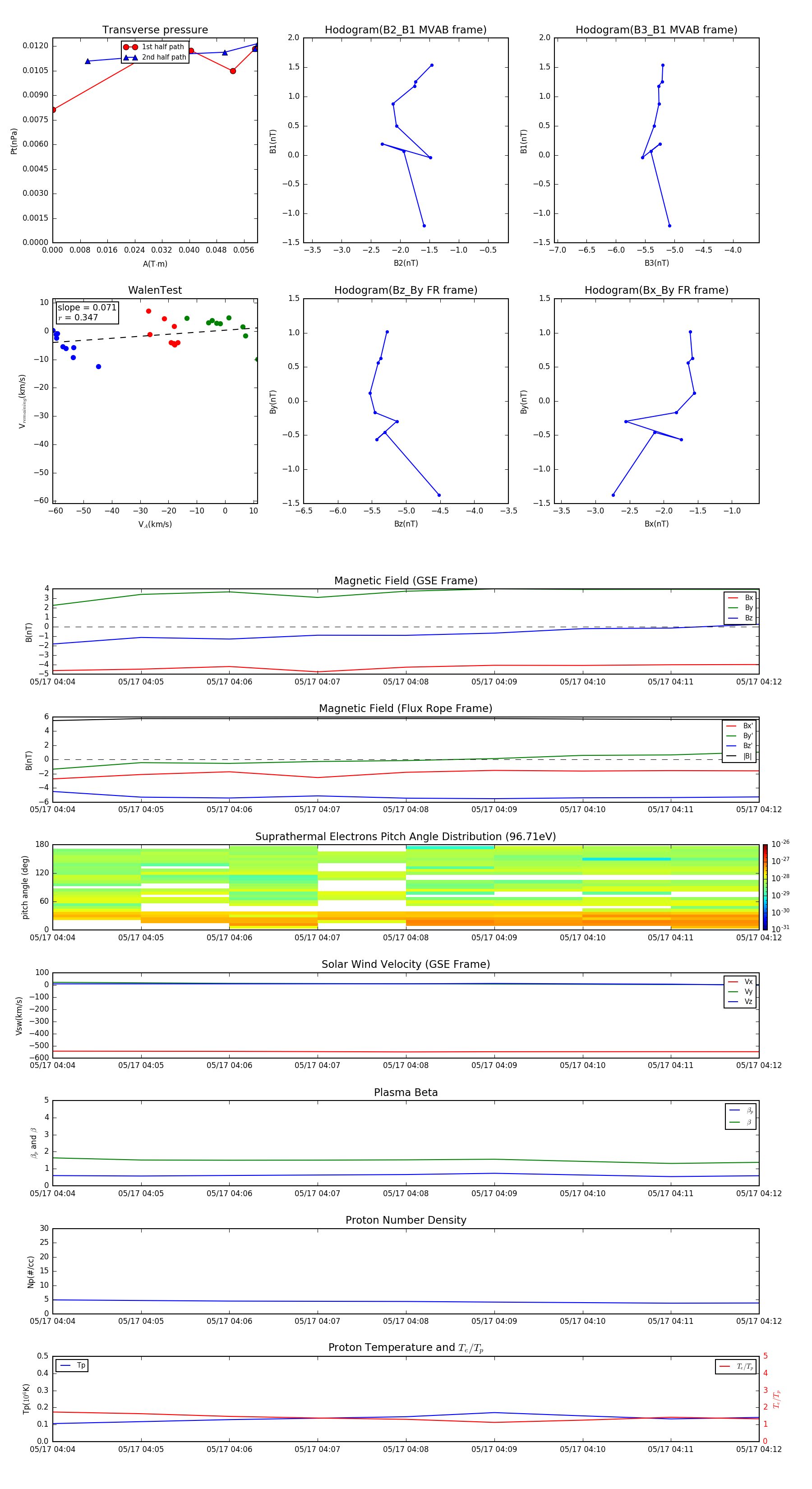Image resolution: width=812 pixels, height=1489 pixels.
Task: Click Vx legend entry in solar wind panel
Action: (740, 981)
